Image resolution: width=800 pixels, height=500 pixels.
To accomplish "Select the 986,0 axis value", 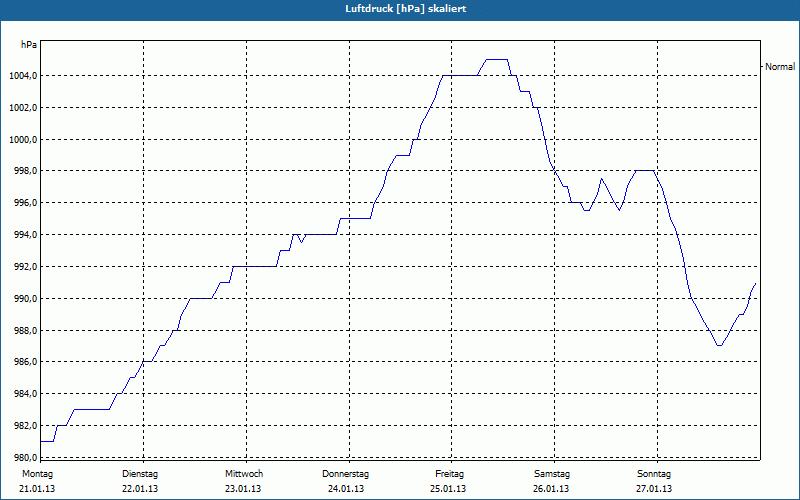I will (x=24, y=362).
